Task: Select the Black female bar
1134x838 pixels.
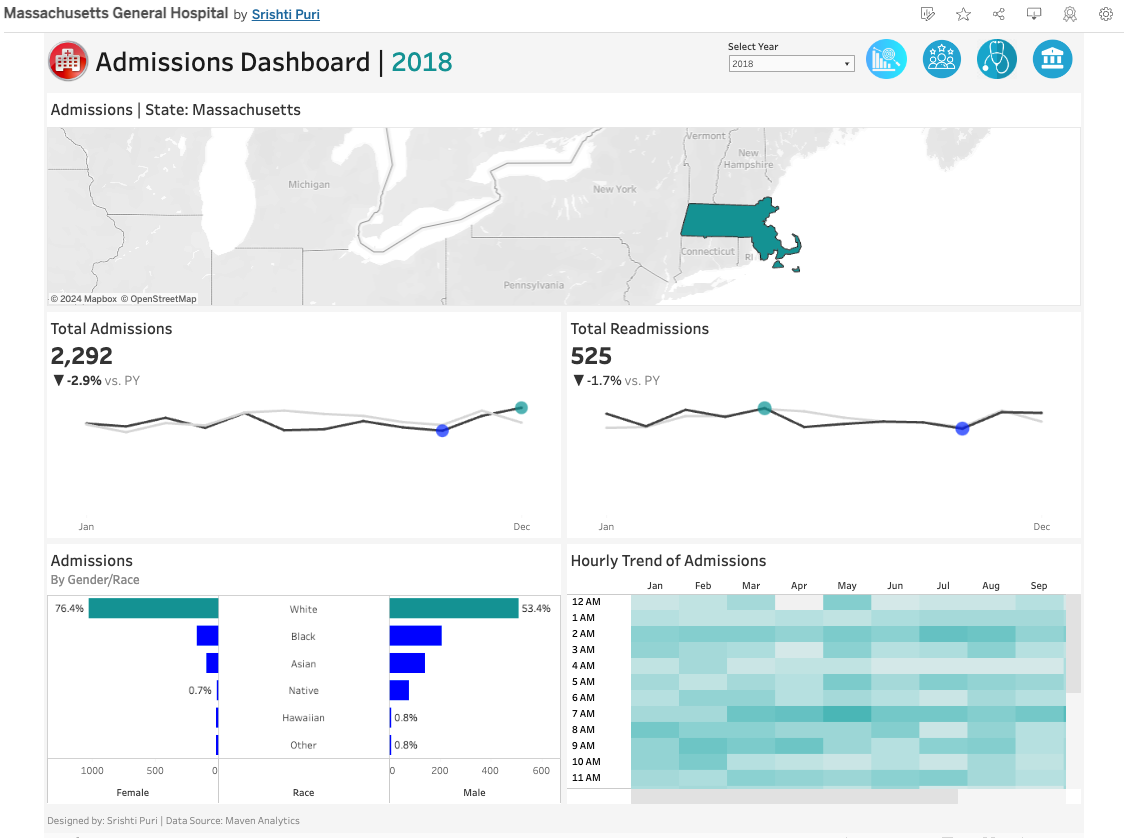Action: click(x=208, y=636)
